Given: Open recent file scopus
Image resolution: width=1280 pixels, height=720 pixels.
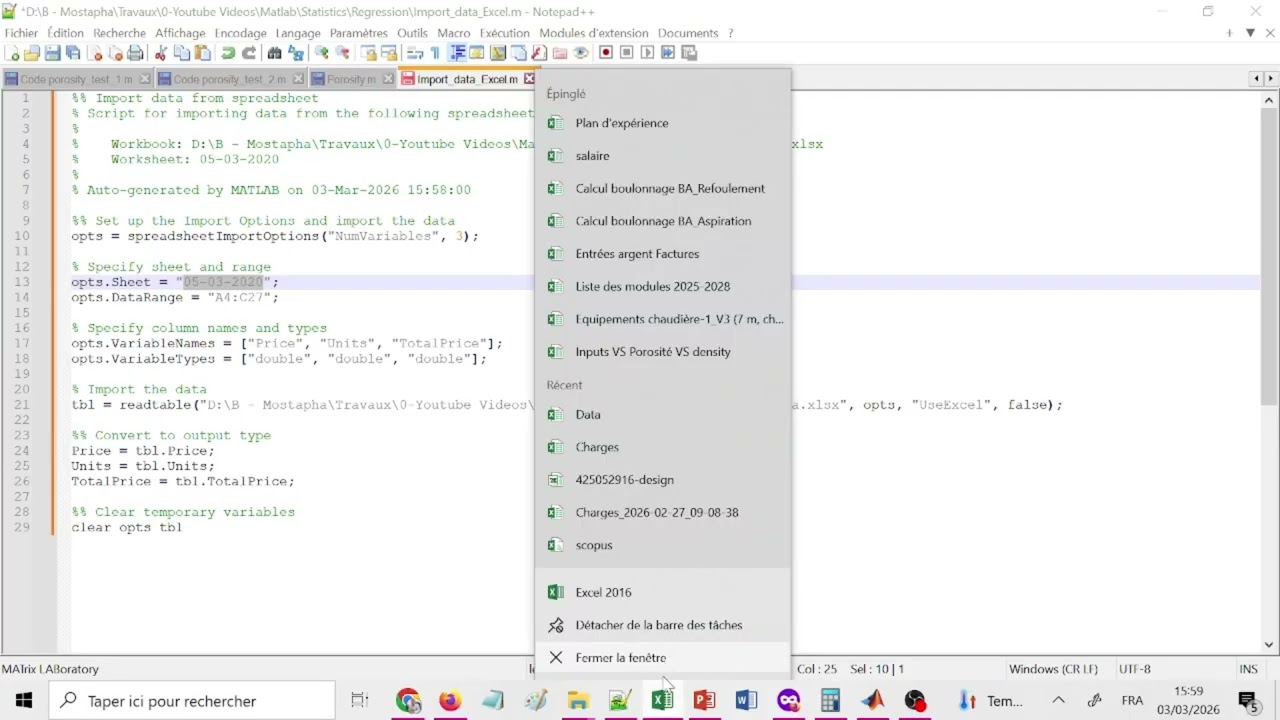Looking at the screenshot, I should pyautogui.click(x=663, y=545).
